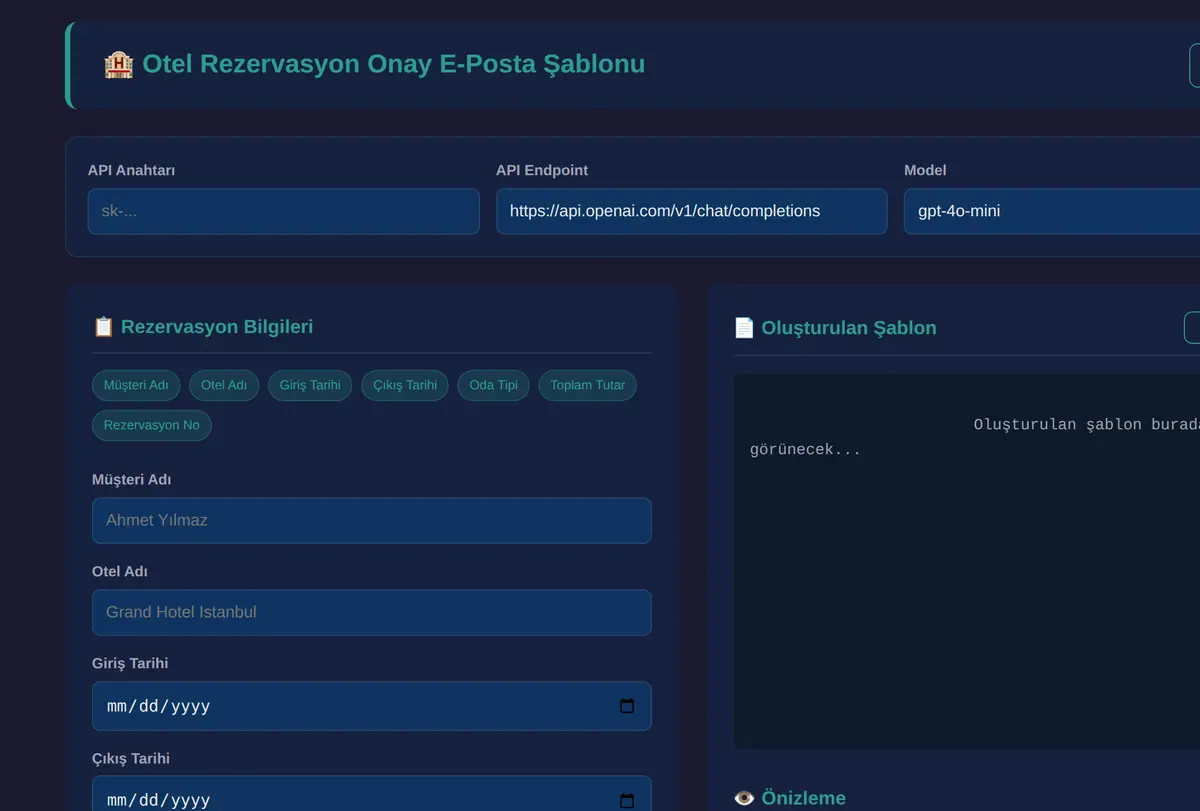This screenshot has width=1200, height=811.
Task: Click the Rezervasyon Bilgileri heading
Action: point(217,327)
